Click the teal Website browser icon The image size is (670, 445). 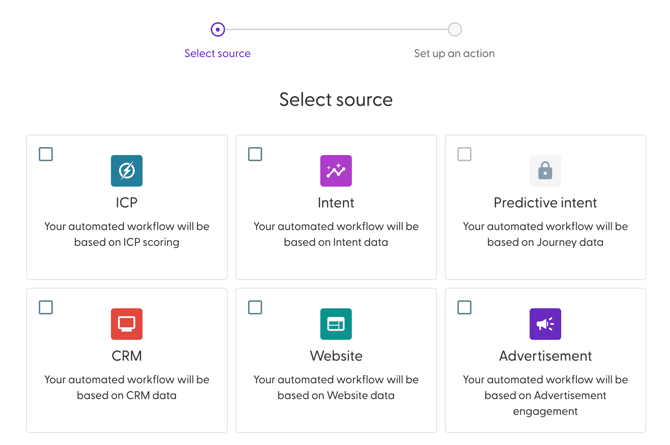(x=336, y=324)
